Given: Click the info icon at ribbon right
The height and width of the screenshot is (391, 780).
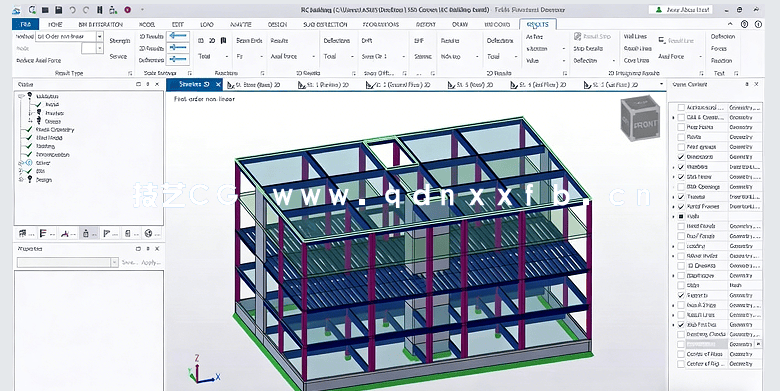Looking at the screenshot, I should [759, 24].
